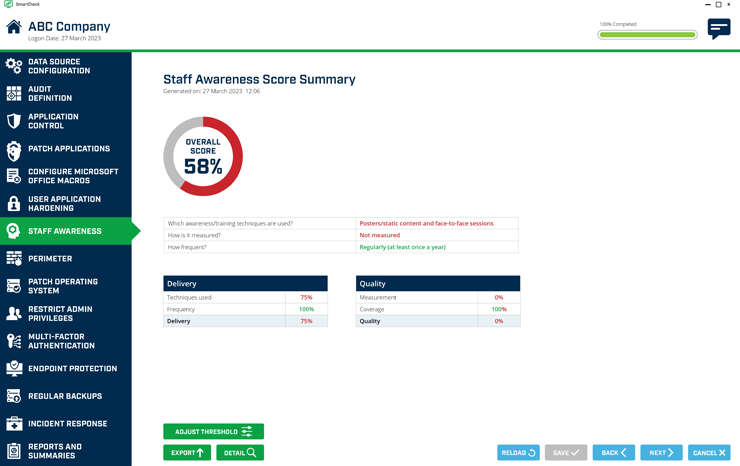This screenshot has height=466, width=740.
Task: Click the Overall Score donut chart
Action: [203, 157]
